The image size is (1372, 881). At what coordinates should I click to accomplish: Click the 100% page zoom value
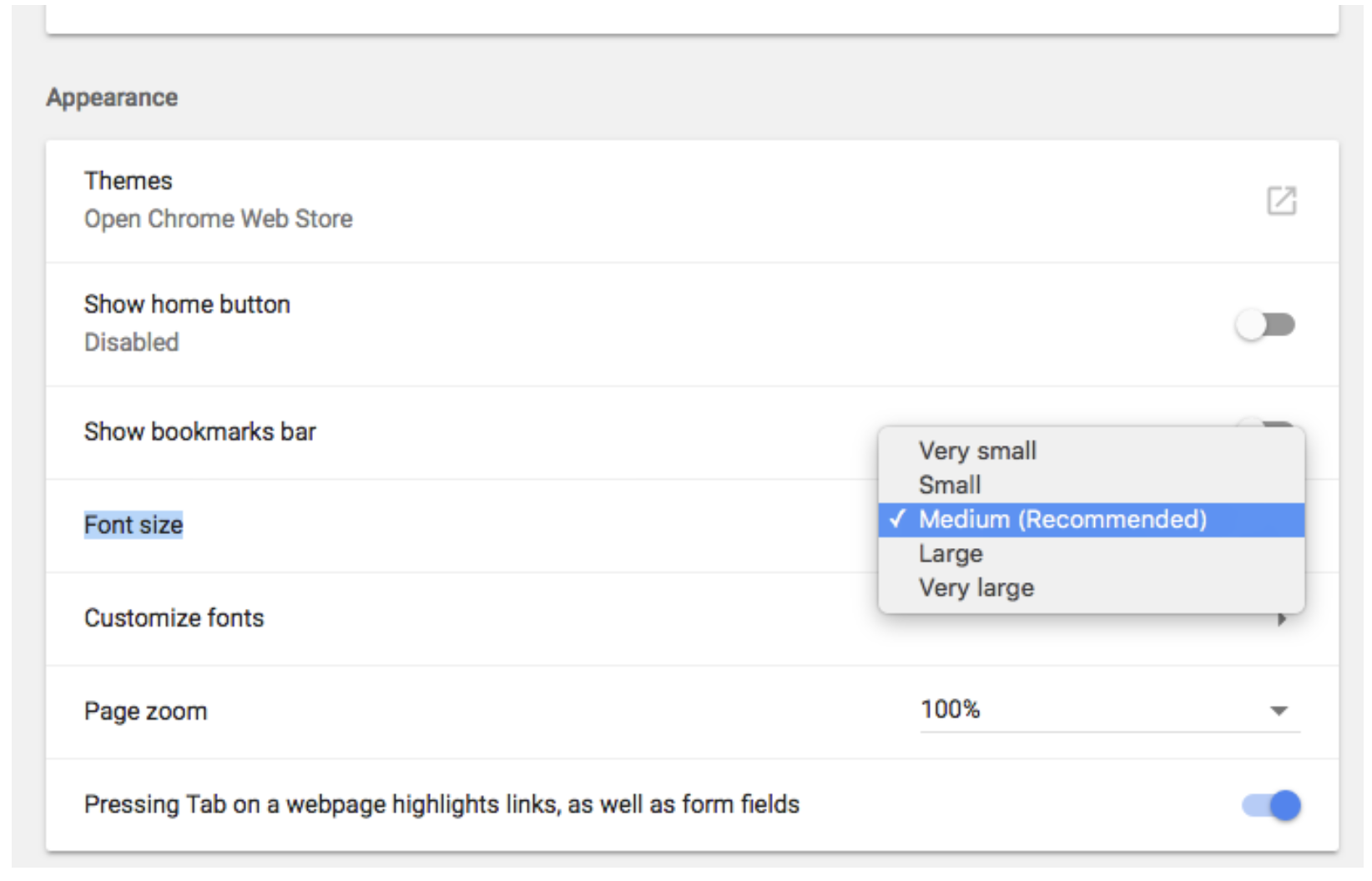(x=951, y=709)
